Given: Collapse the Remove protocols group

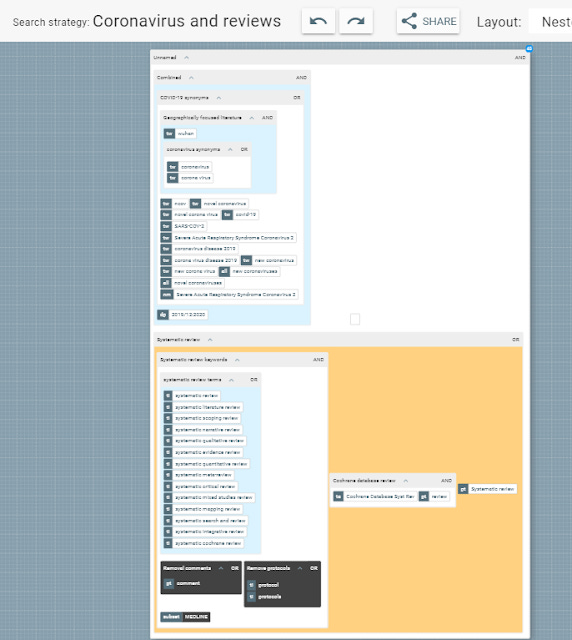Looking at the screenshot, I should 300,568.
